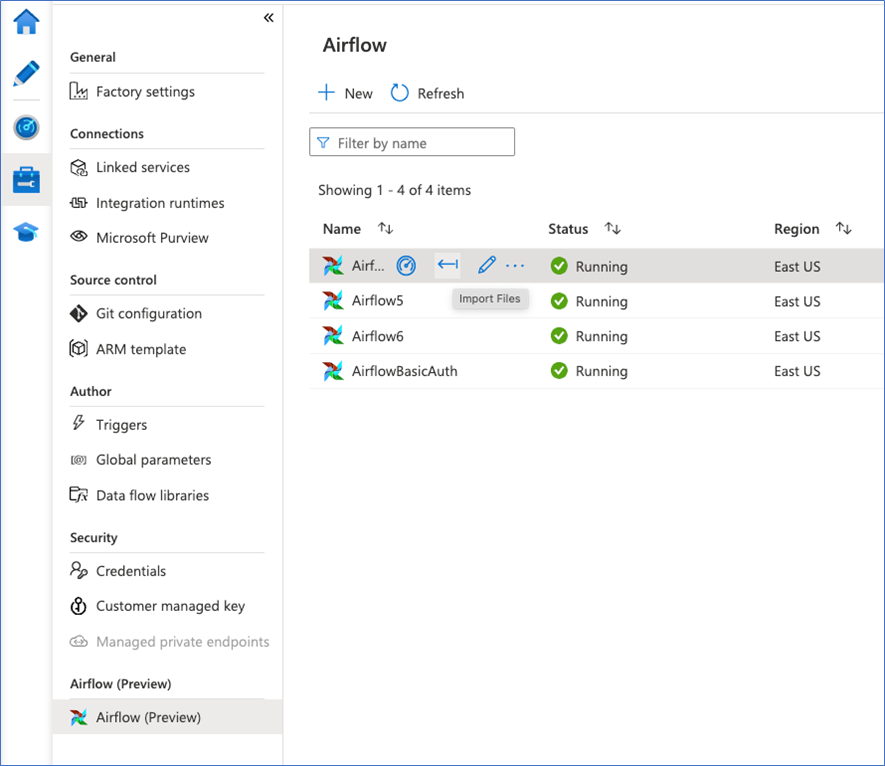Create a new Airflow environment with New

(345, 93)
